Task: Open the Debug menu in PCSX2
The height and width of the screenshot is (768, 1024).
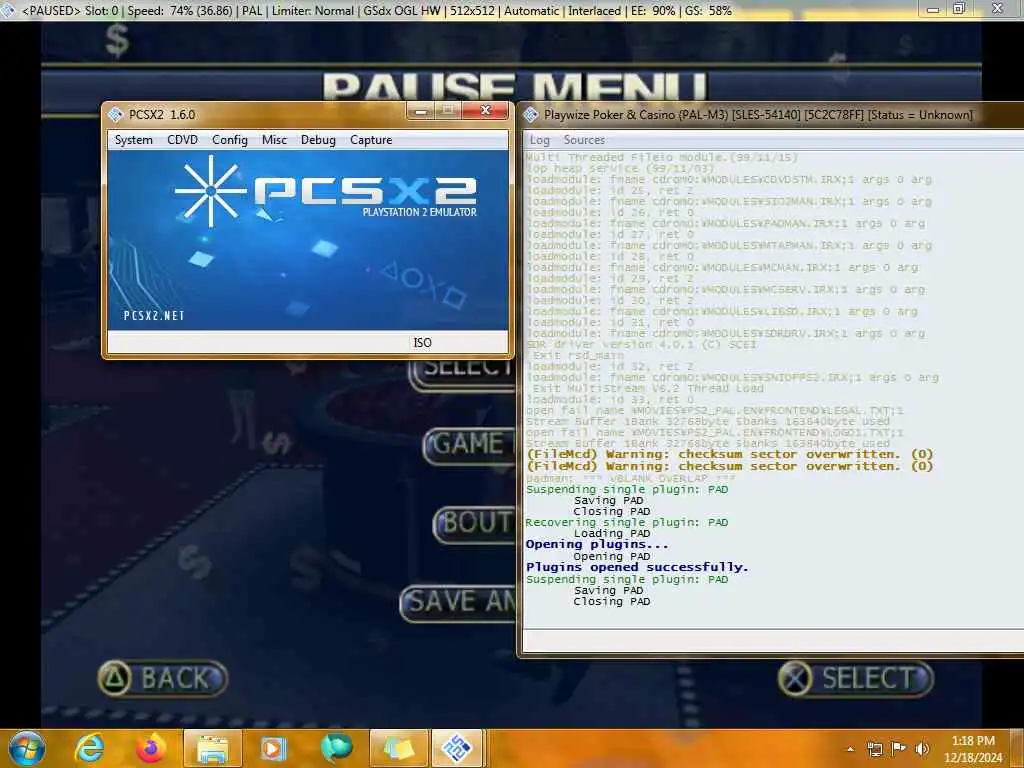Action: coord(318,140)
